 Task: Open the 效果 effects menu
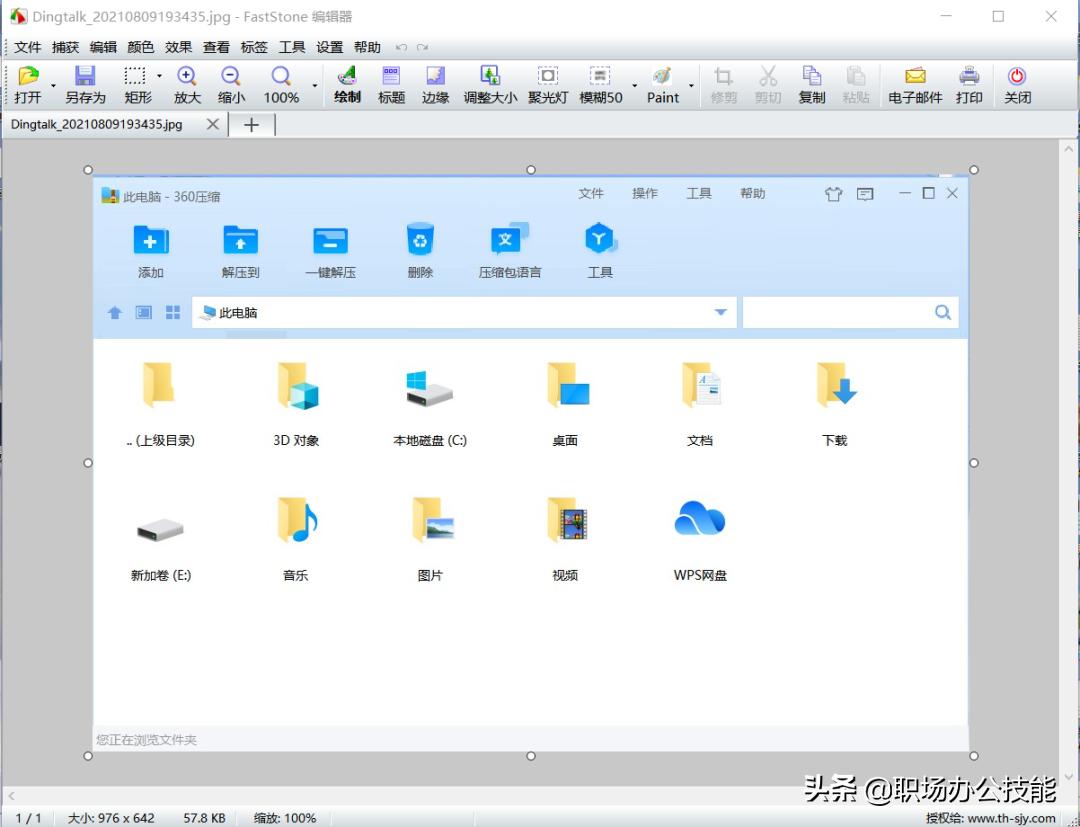pos(178,48)
